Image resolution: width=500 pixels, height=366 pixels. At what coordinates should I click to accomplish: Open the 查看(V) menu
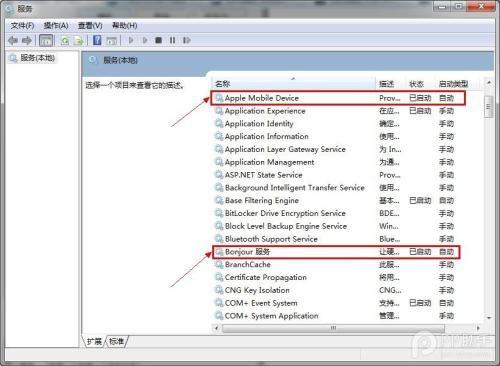90,26
